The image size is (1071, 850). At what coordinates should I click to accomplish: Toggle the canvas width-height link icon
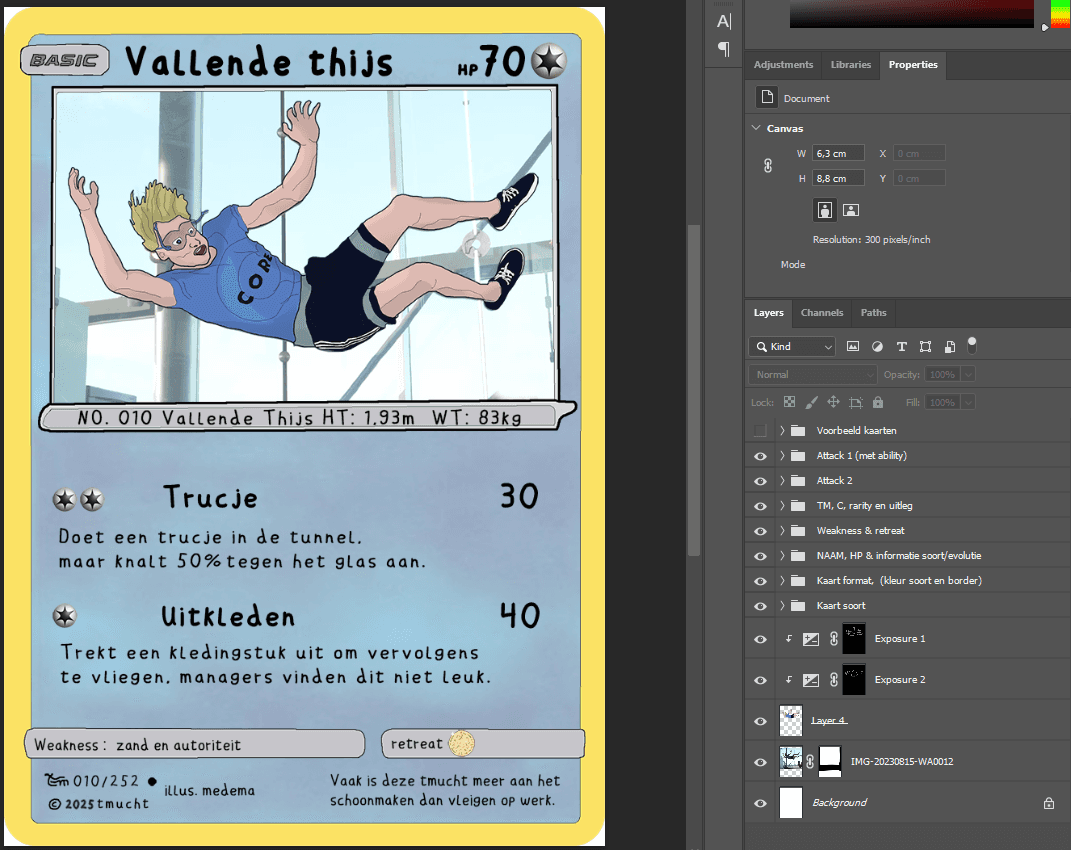tap(768, 166)
